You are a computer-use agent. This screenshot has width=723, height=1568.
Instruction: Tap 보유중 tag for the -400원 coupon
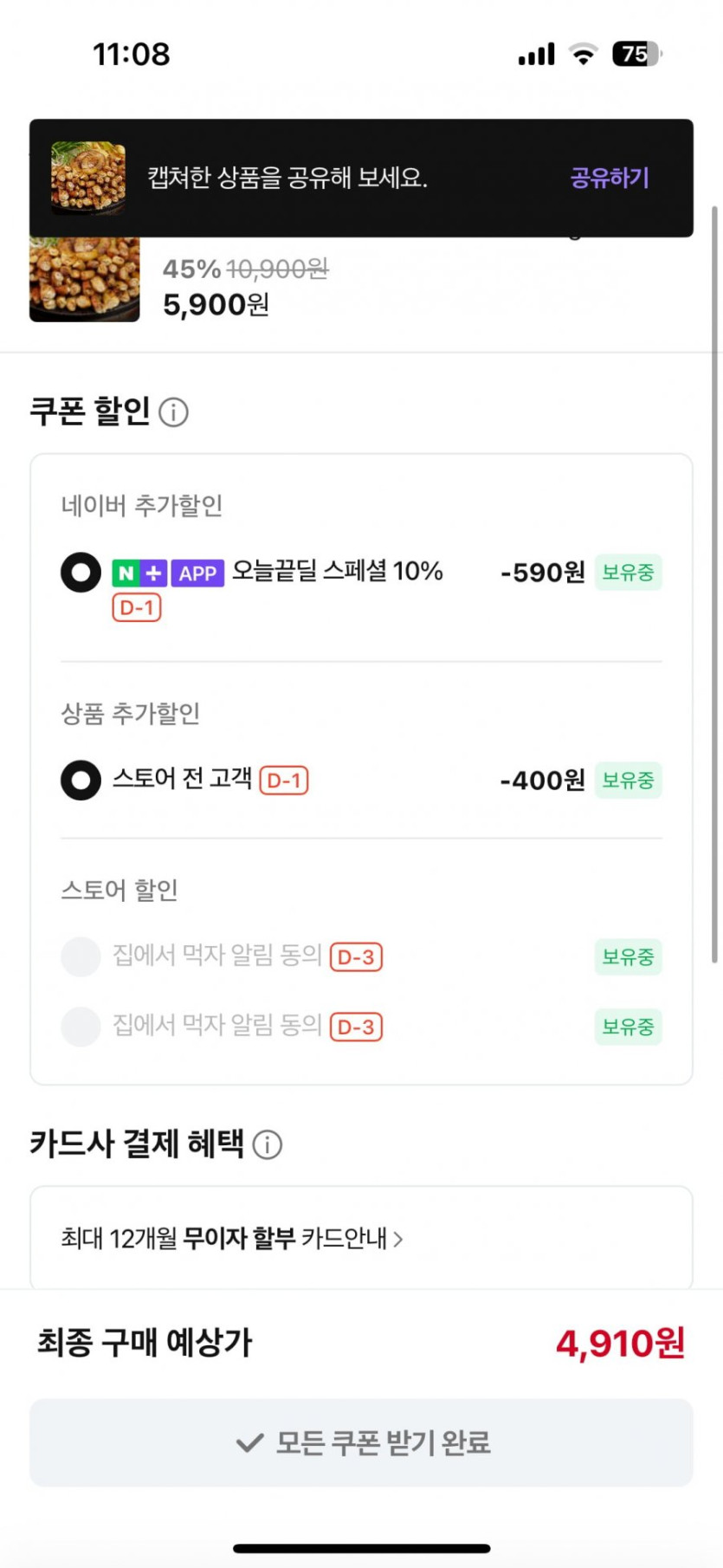point(628,781)
